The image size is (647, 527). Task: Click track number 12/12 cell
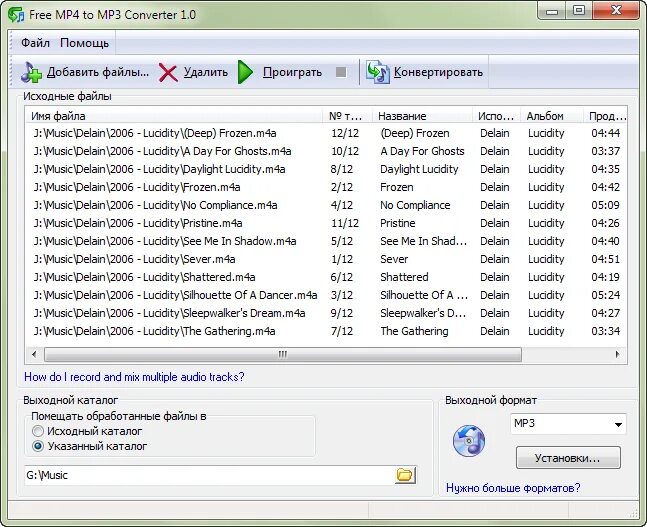click(345, 133)
